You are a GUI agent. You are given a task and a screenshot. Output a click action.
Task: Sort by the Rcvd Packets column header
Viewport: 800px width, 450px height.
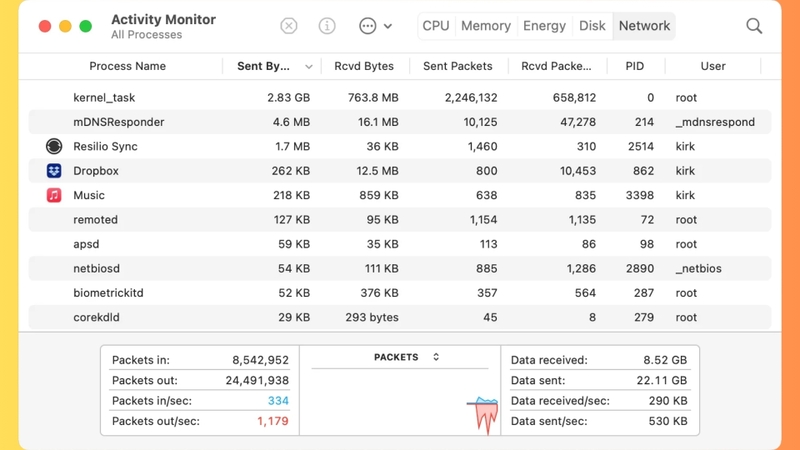coord(556,66)
